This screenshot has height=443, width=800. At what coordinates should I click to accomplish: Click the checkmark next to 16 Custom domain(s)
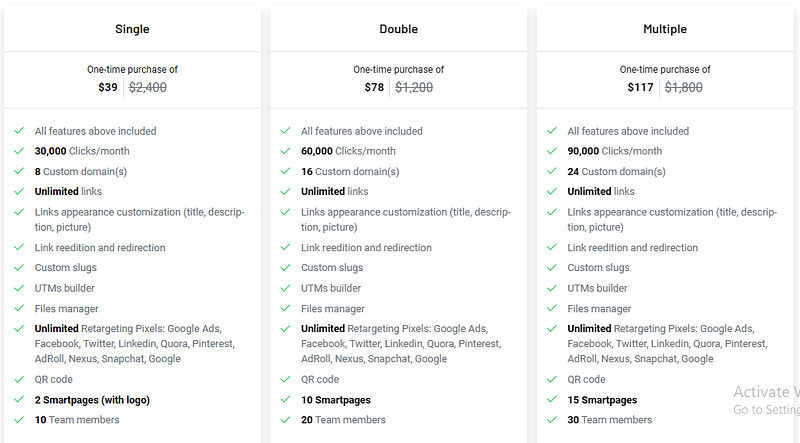286,171
